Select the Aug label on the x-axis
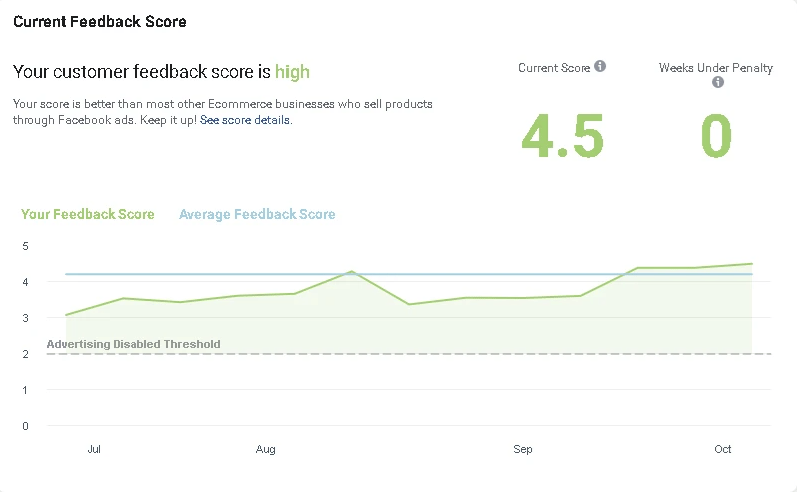The image size is (797, 492). [265, 450]
